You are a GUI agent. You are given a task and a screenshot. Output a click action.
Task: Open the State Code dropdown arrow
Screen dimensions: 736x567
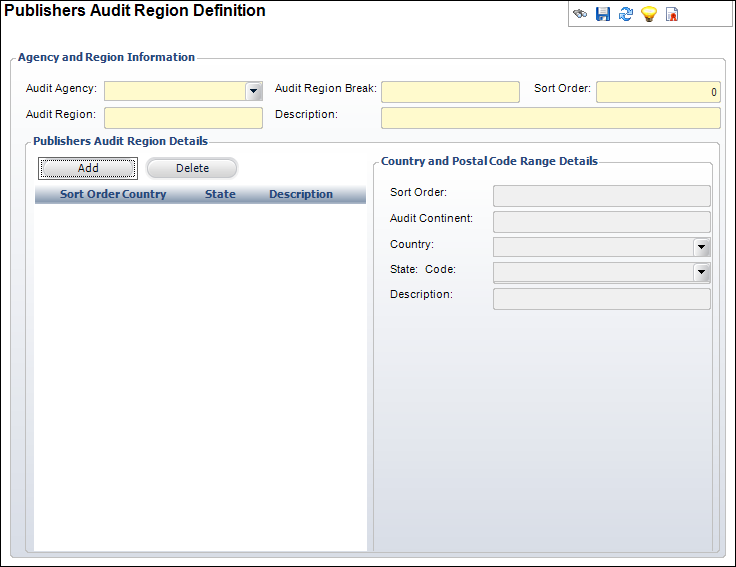pyautogui.click(x=701, y=272)
